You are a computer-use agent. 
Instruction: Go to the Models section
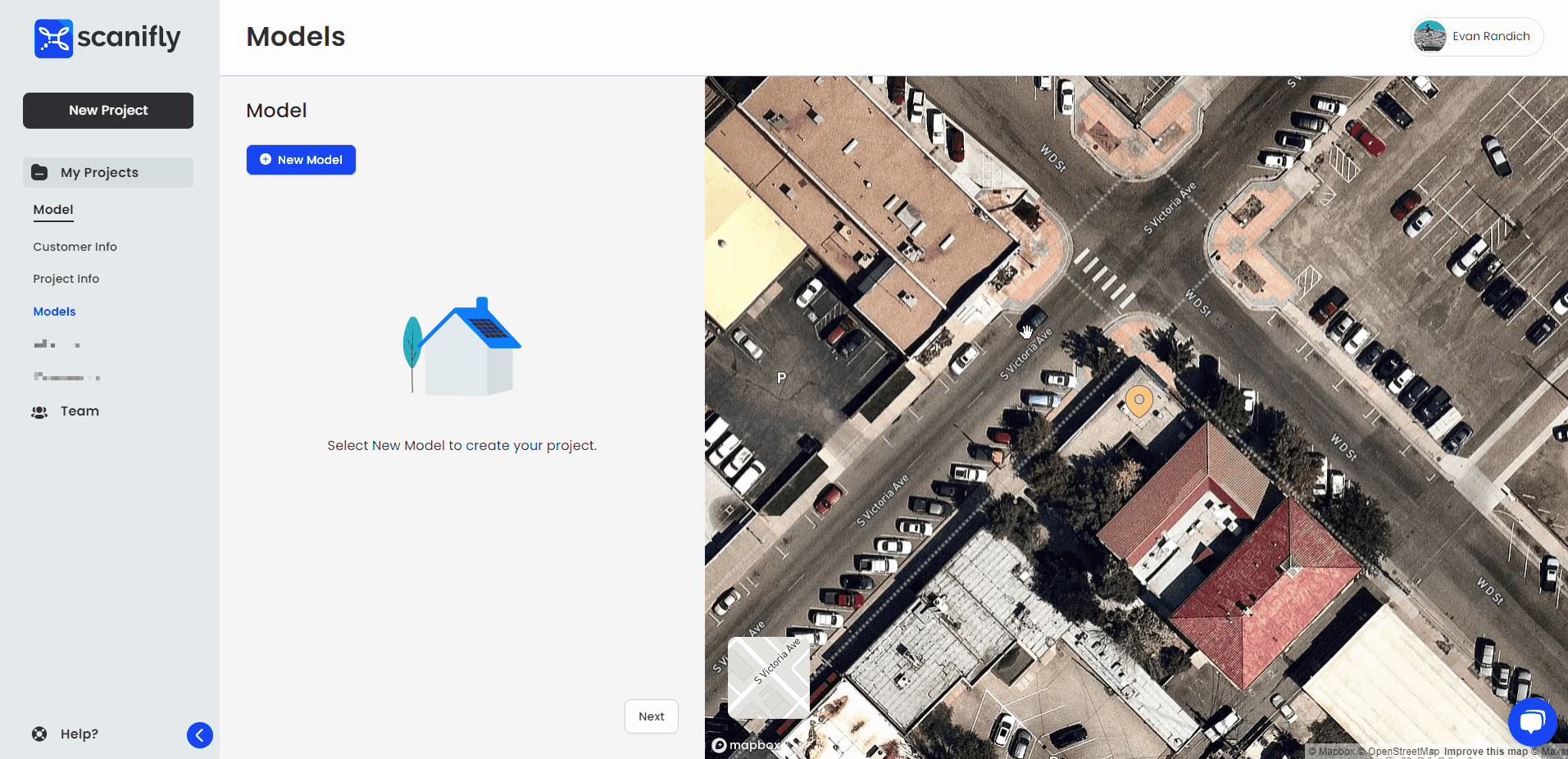point(54,311)
